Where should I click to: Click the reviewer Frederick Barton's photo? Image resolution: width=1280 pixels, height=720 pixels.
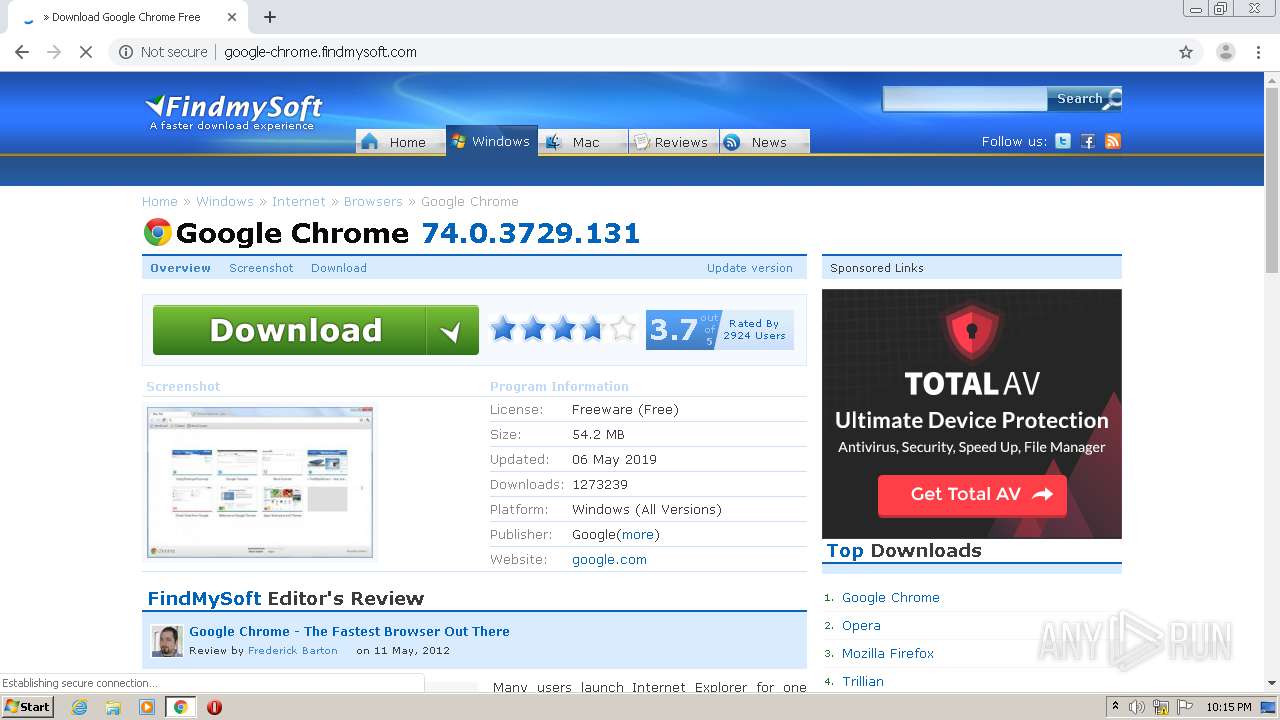click(x=167, y=641)
